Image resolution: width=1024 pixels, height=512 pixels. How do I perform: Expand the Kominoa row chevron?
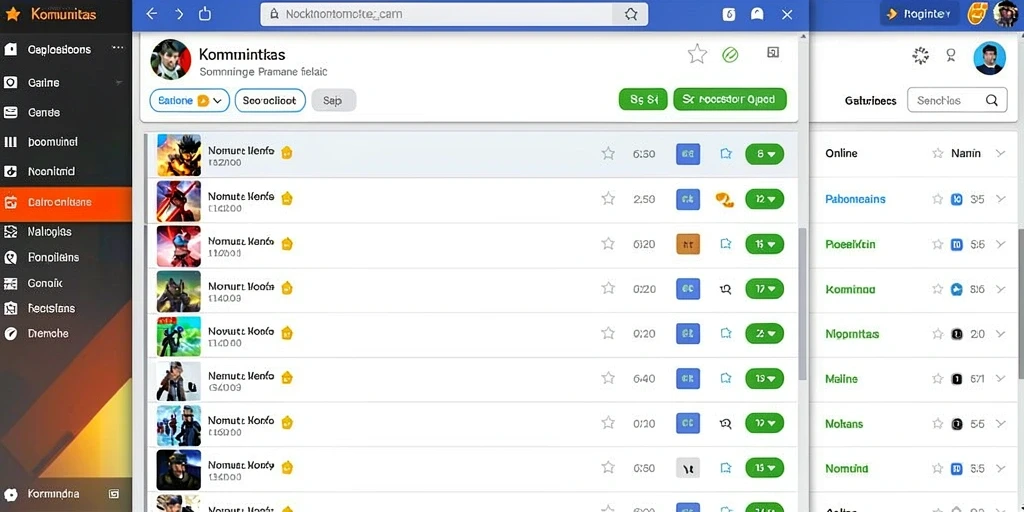(1000, 289)
